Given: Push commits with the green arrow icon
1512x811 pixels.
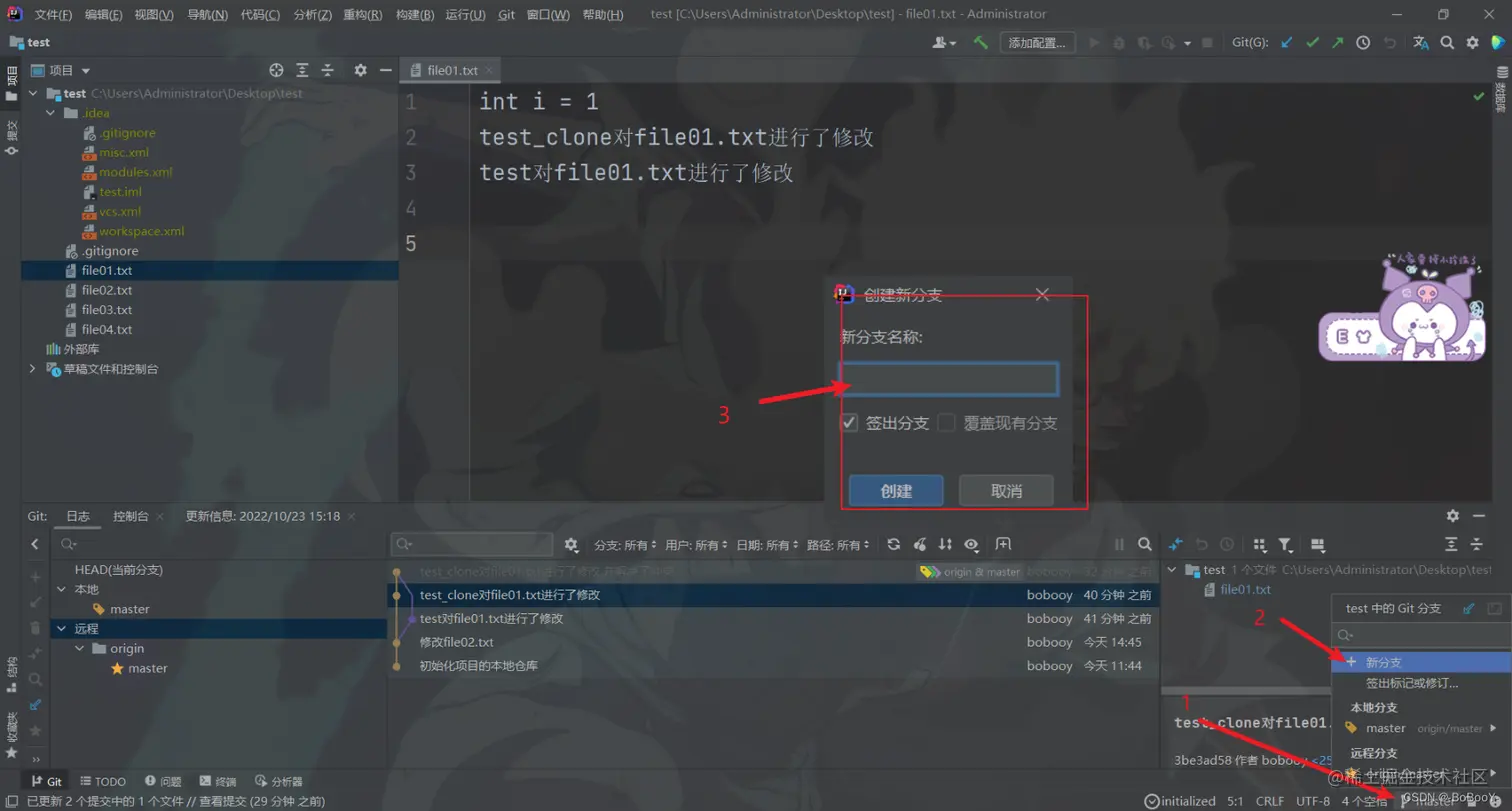Looking at the screenshot, I should (1337, 43).
